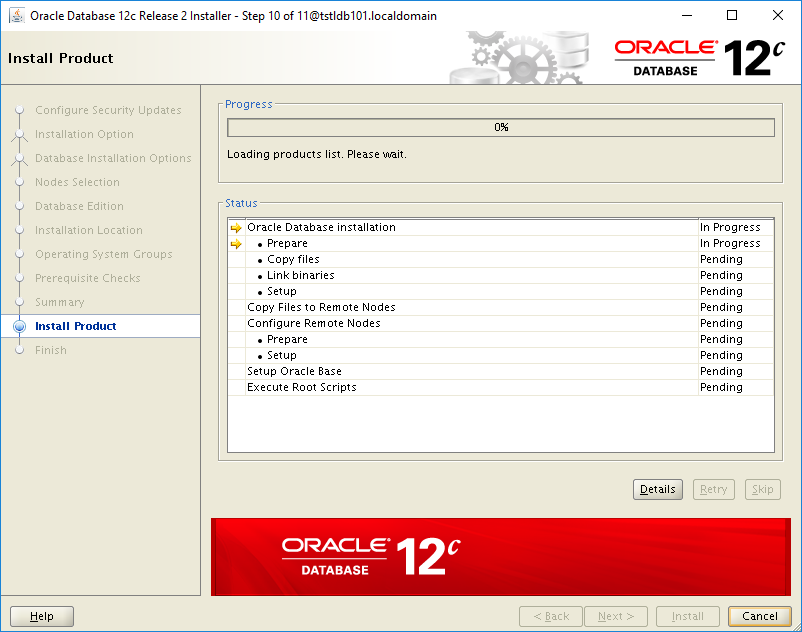Click In Progress status of Oracle Database installation
Image resolution: width=802 pixels, height=632 pixels.
coord(730,228)
